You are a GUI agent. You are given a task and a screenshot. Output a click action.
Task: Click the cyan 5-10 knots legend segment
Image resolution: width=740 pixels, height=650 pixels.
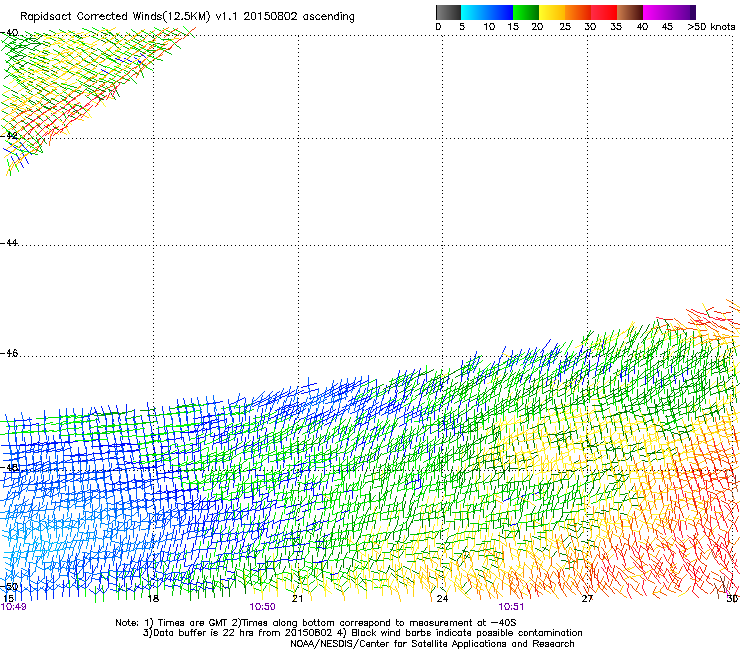coord(474,12)
